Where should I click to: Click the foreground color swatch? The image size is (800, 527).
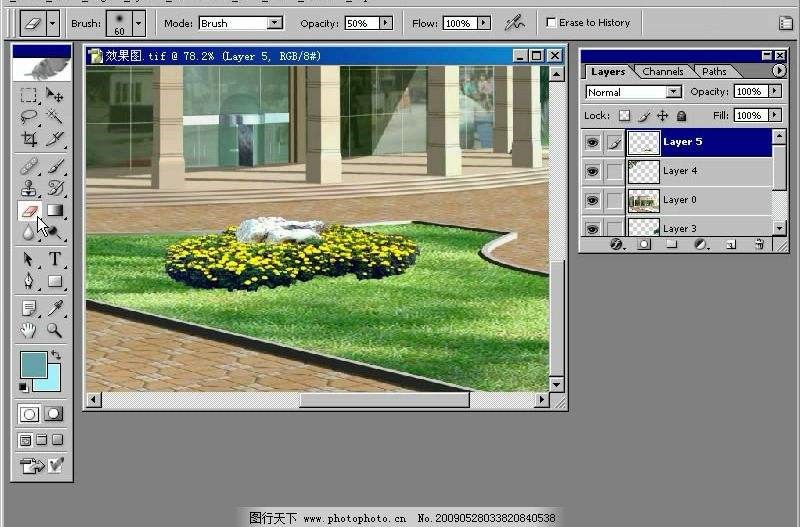pos(33,365)
